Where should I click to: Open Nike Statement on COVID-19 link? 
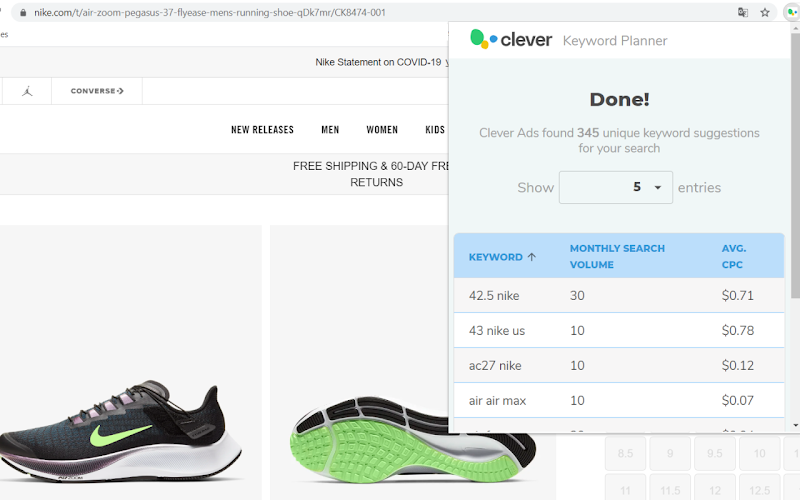point(378,62)
